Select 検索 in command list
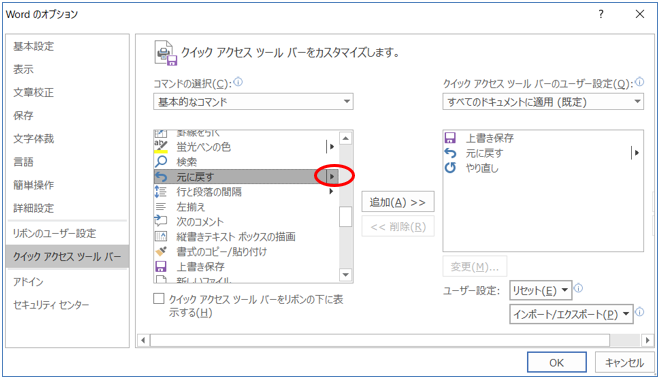 click(246, 161)
